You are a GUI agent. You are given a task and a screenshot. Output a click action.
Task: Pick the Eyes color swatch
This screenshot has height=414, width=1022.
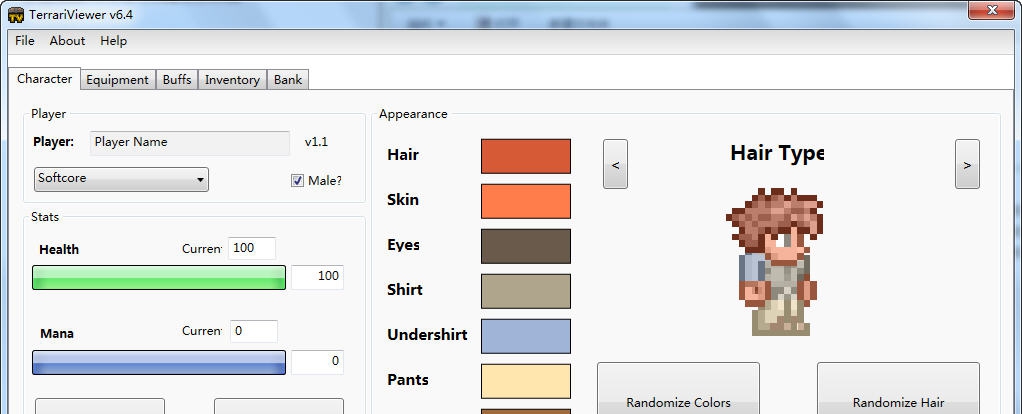point(526,246)
